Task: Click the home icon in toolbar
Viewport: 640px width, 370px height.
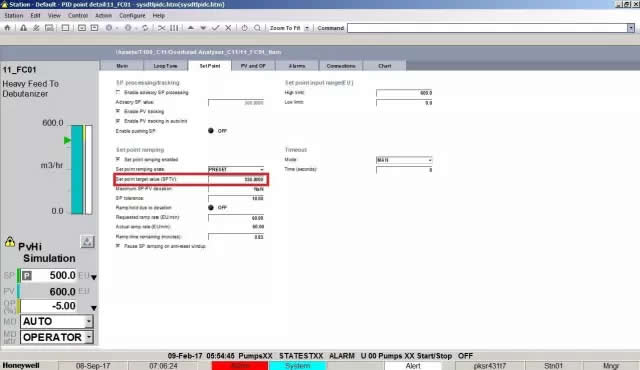Action: pos(7,28)
